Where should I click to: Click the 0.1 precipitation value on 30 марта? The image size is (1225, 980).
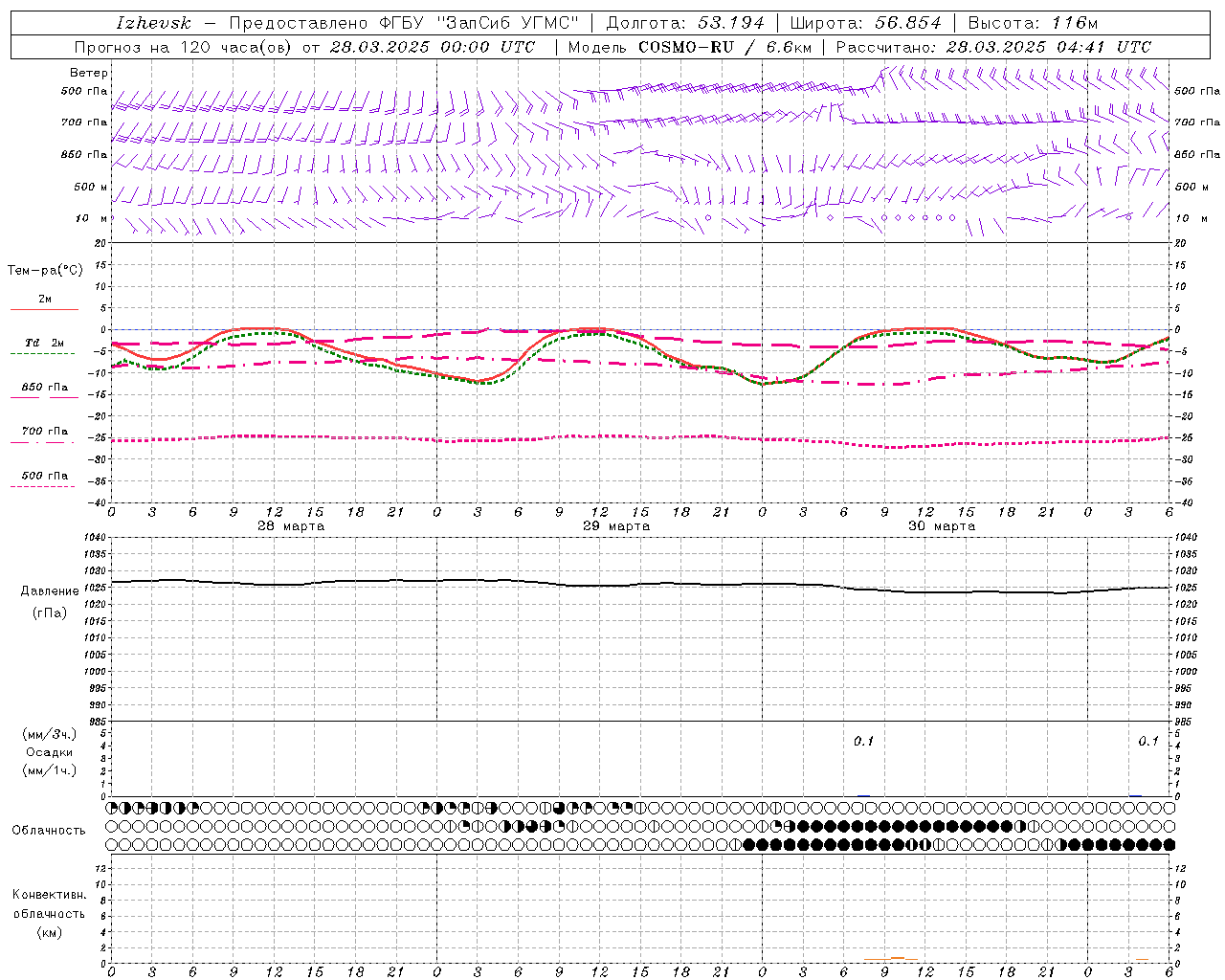(x=864, y=742)
